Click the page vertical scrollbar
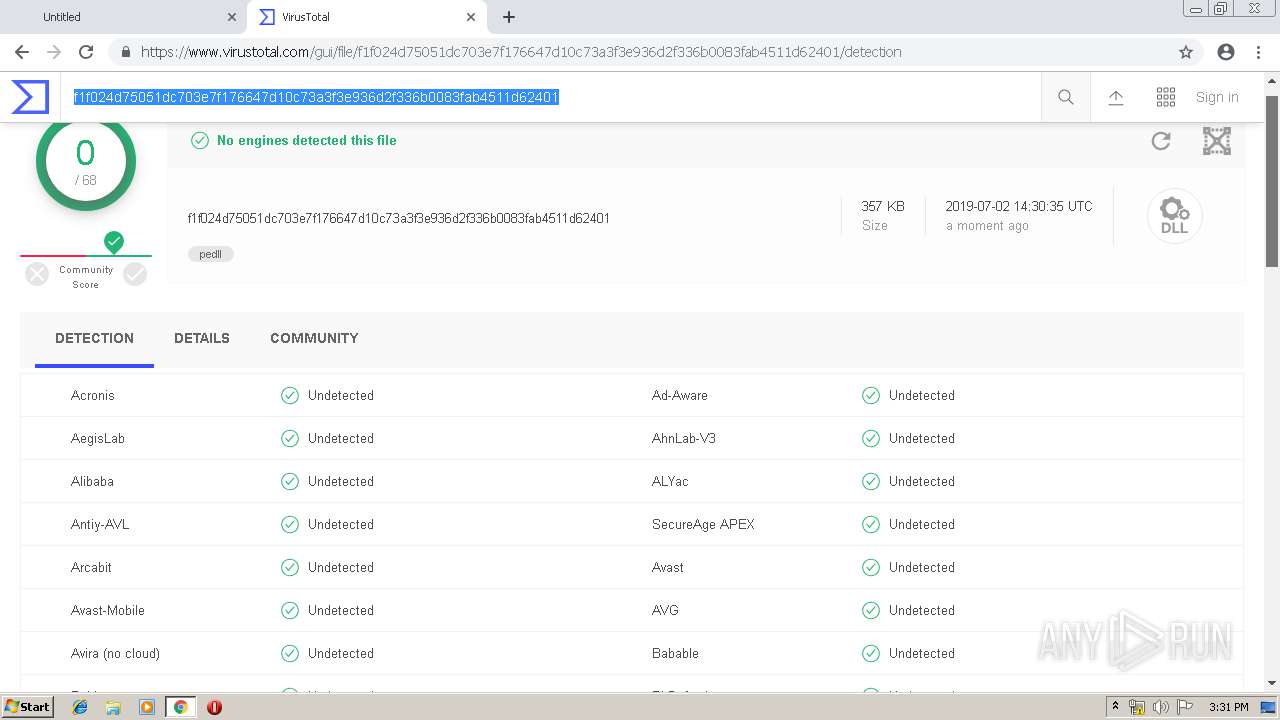The height and width of the screenshot is (720, 1280). pyautogui.click(x=1272, y=180)
